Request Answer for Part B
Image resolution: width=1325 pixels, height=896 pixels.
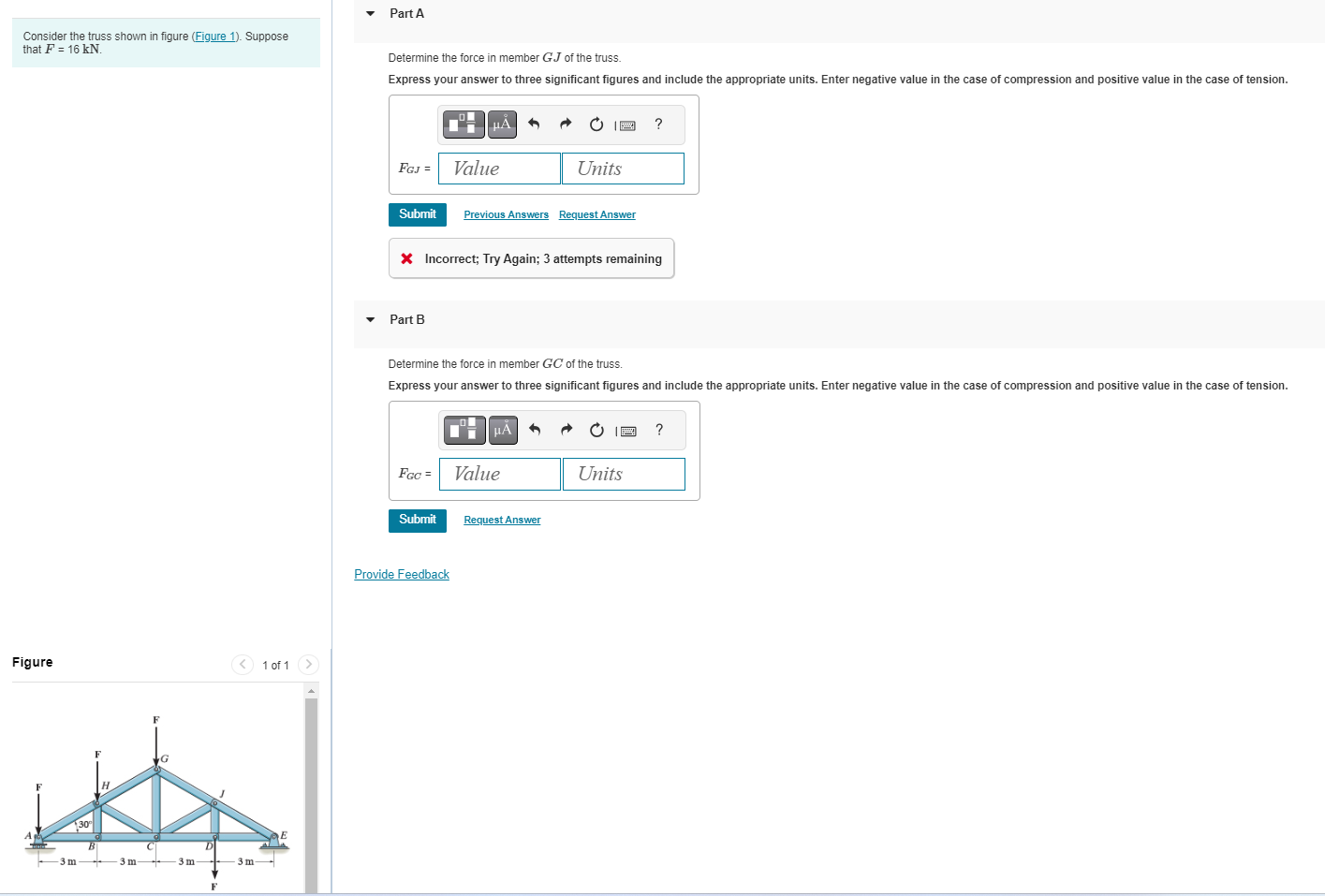point(502,520)
